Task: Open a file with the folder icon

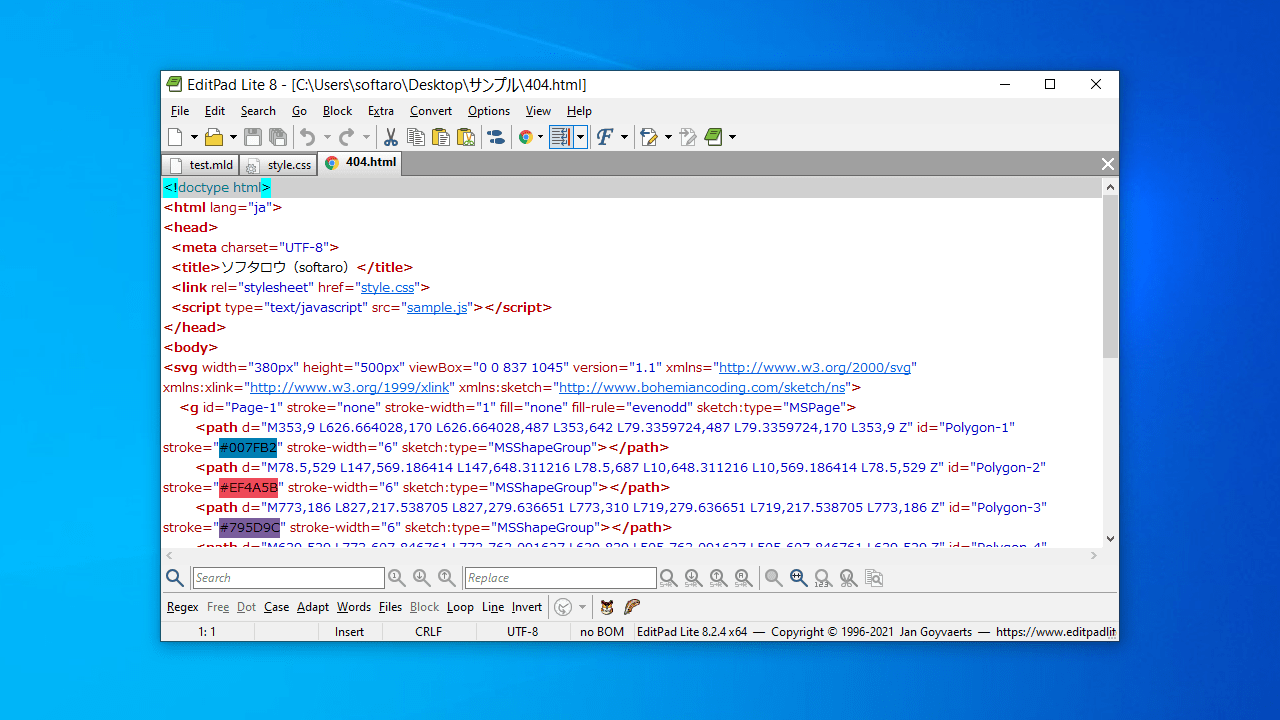Action: pos(213,137)
